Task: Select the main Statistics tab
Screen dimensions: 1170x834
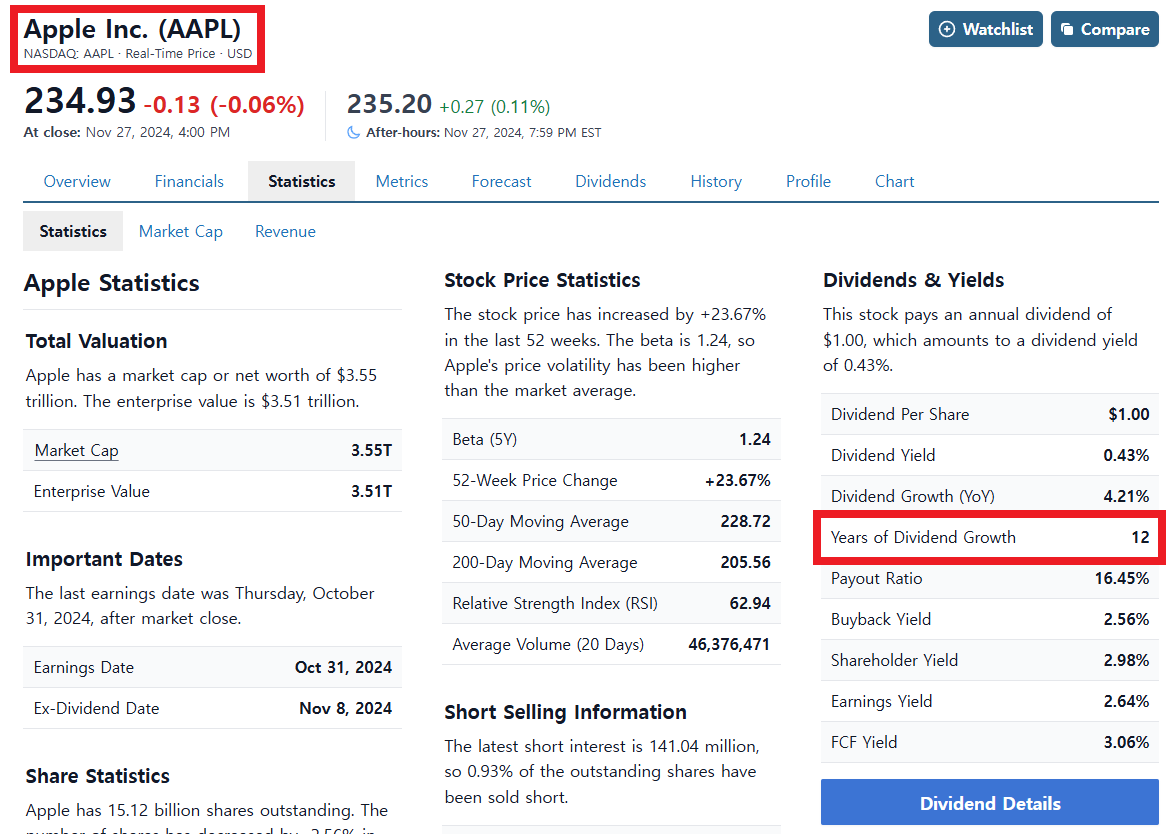Action: (301, 181)
